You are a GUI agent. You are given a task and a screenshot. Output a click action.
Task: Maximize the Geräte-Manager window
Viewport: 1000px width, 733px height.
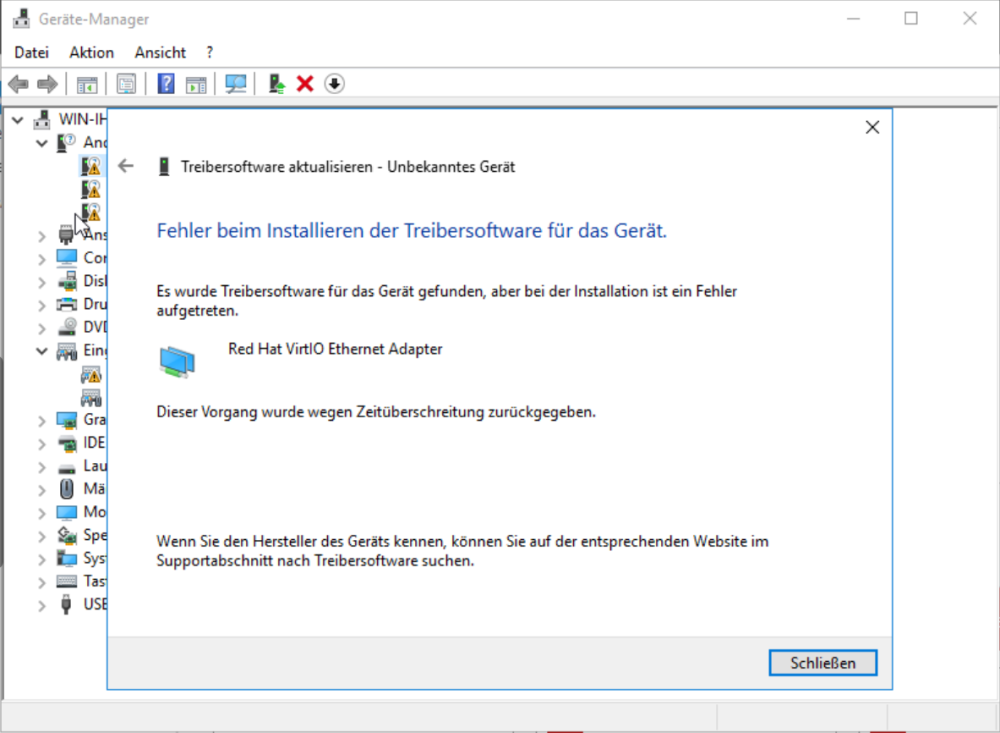click(911, 19)
